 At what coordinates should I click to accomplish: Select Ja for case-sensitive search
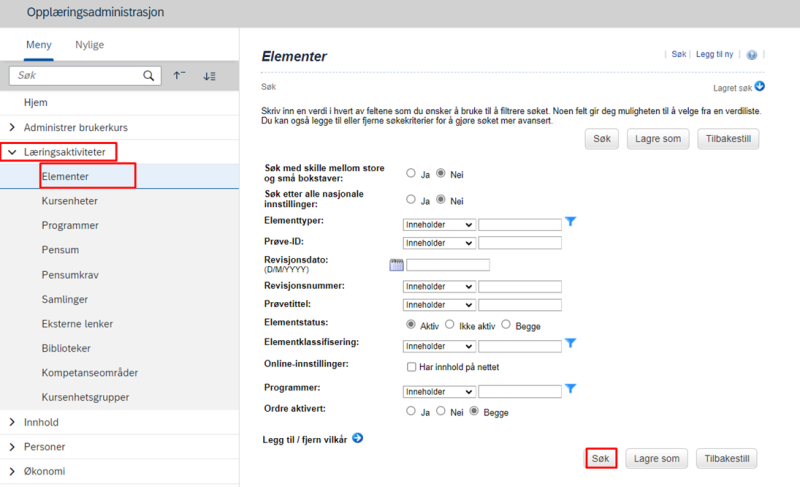411,173
